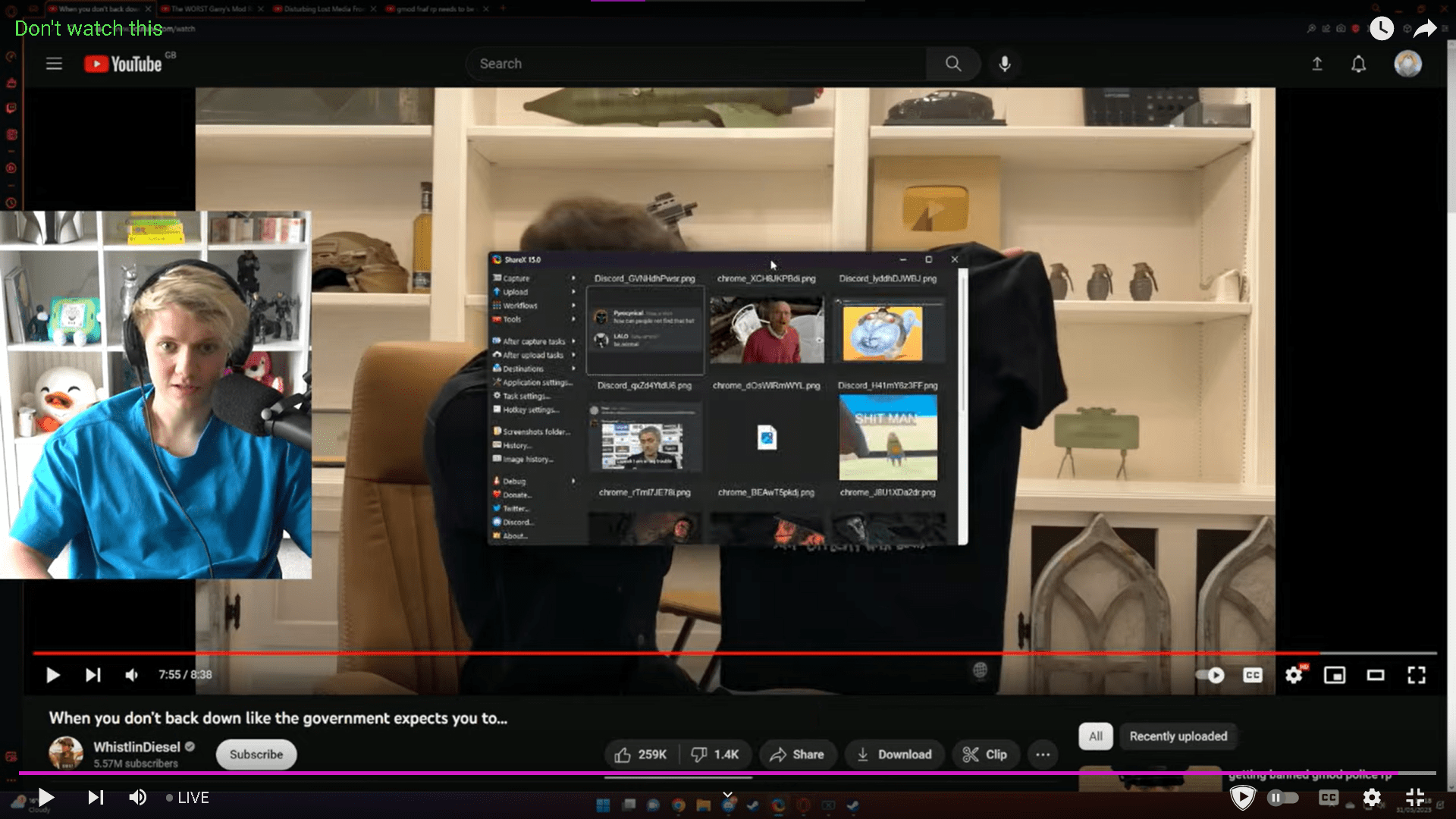Screen dimensions: 1456x819
Task: Switch inner video to theater mode
Action: [x=1376, y=675]
